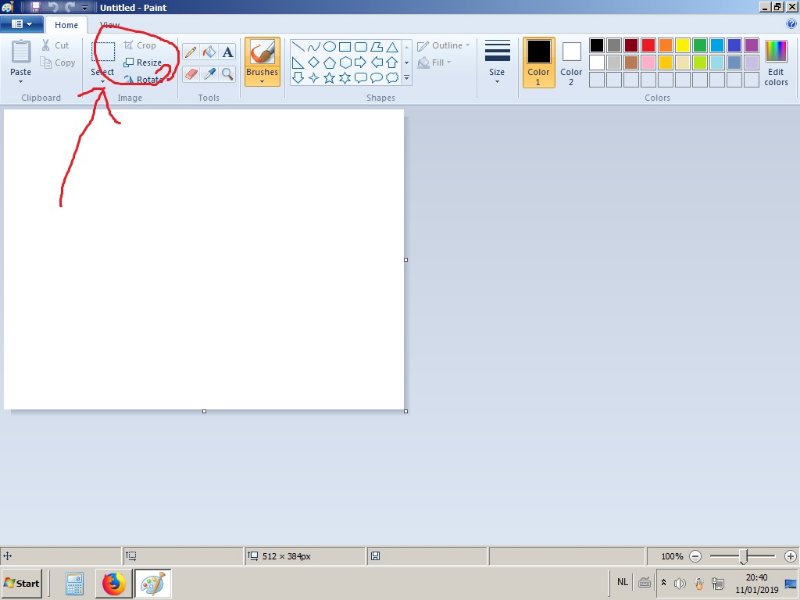Select the Fill with color bucket tool
Viewport: 800px width, 600px height.
pyautogui.click(x=209, y=52)
